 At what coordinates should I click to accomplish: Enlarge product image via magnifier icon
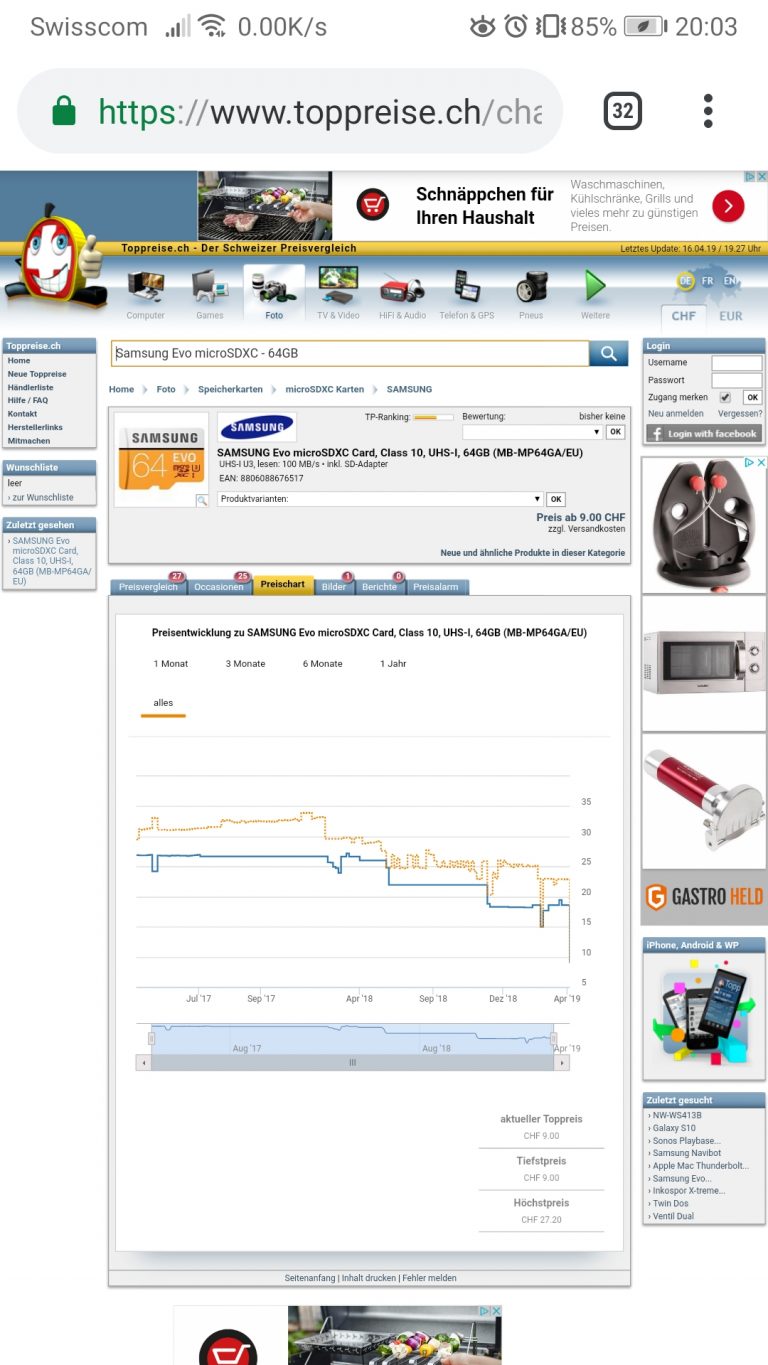click(x=201, y=500)
